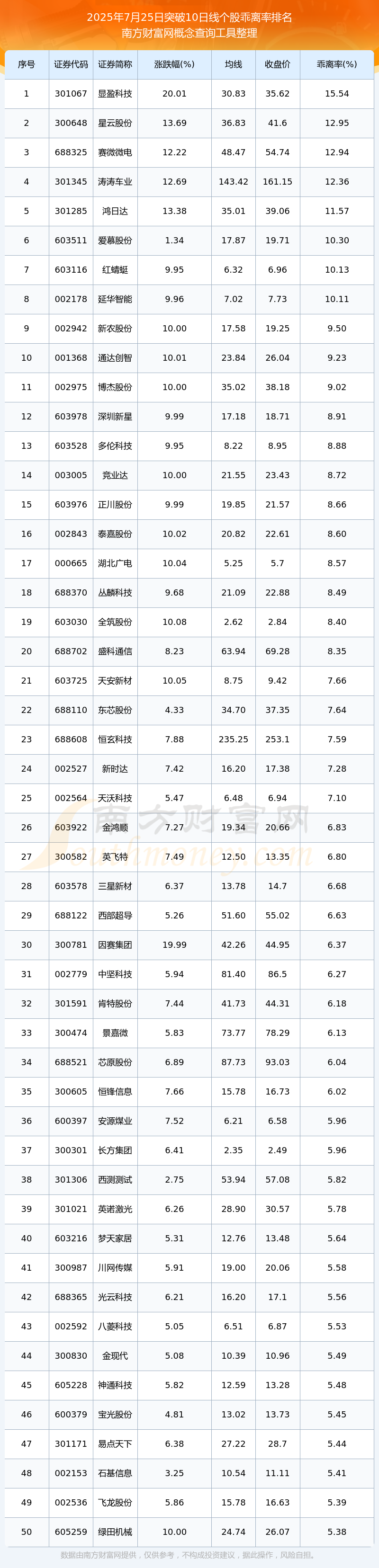Click stock name 绿田机械
The width and height of the screenshot is (379, 1568).
(x=115, y=1532)
